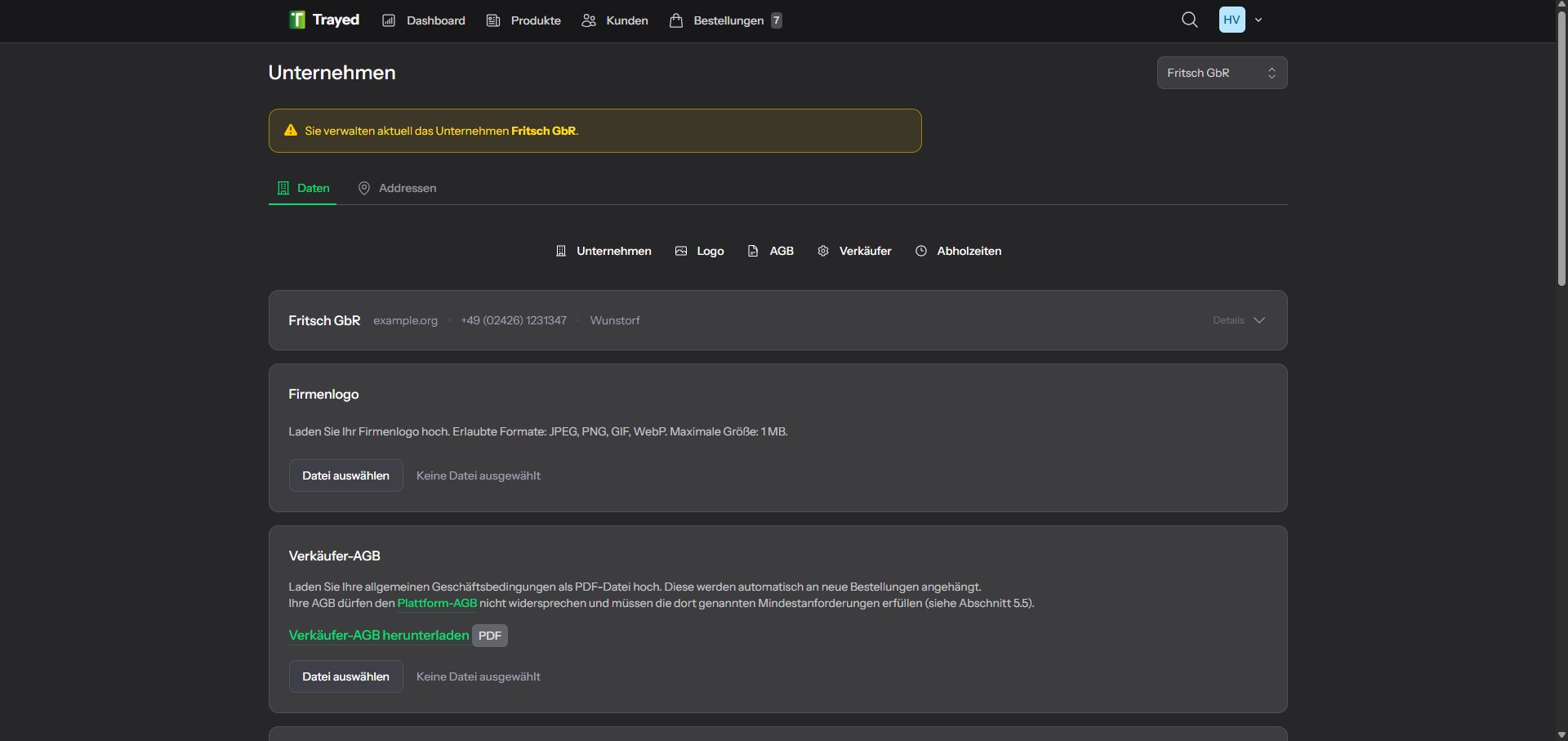The height and width of the screenshot is (741, 1568).
Task: Click the scrollbar down arrow
Action: [1561, 734]
